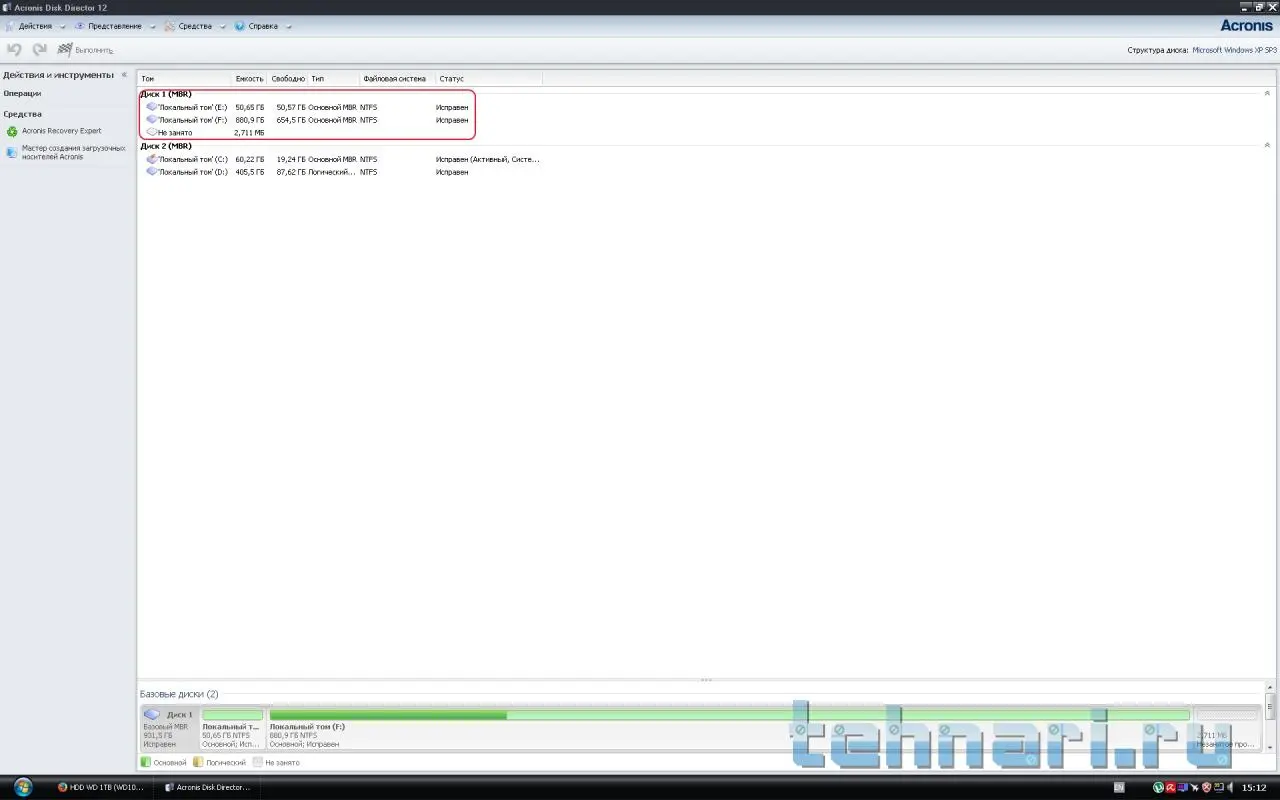Click the Windows Start button
Image resolution: width=1280 pixels, height=800 pixels.
(22, 787)
